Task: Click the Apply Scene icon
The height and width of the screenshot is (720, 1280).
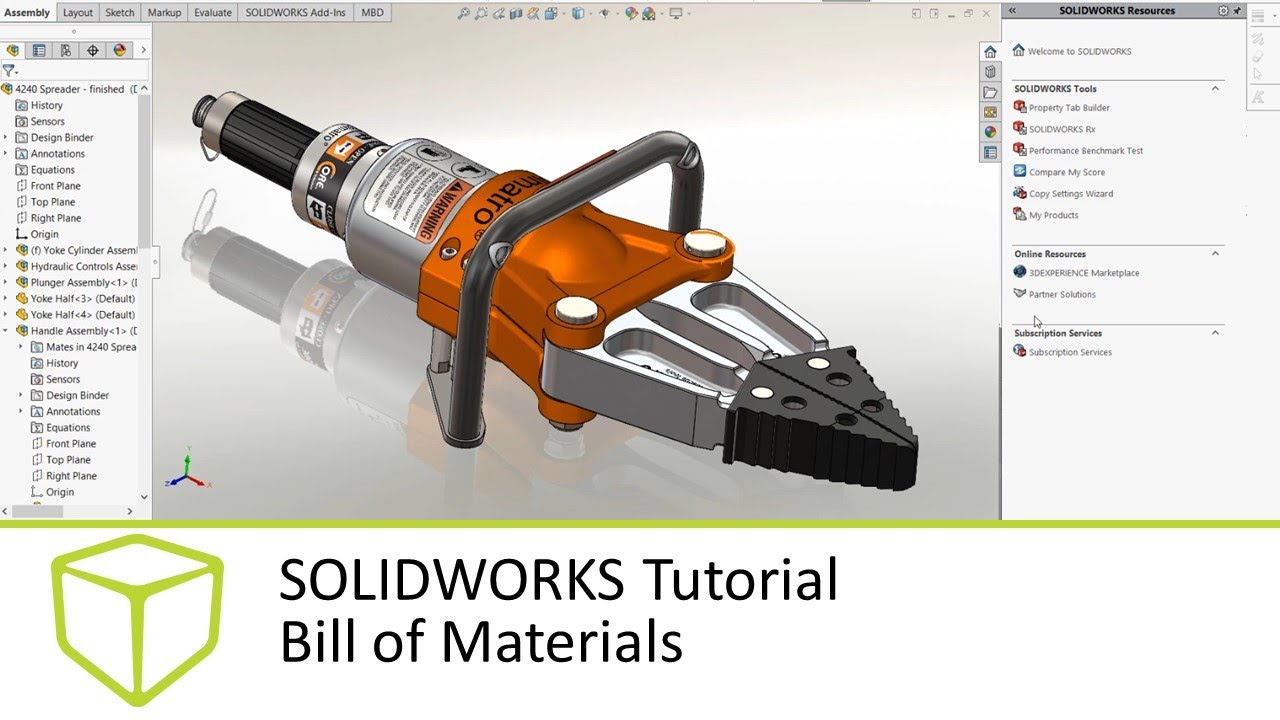Action: tap(649, 13)
